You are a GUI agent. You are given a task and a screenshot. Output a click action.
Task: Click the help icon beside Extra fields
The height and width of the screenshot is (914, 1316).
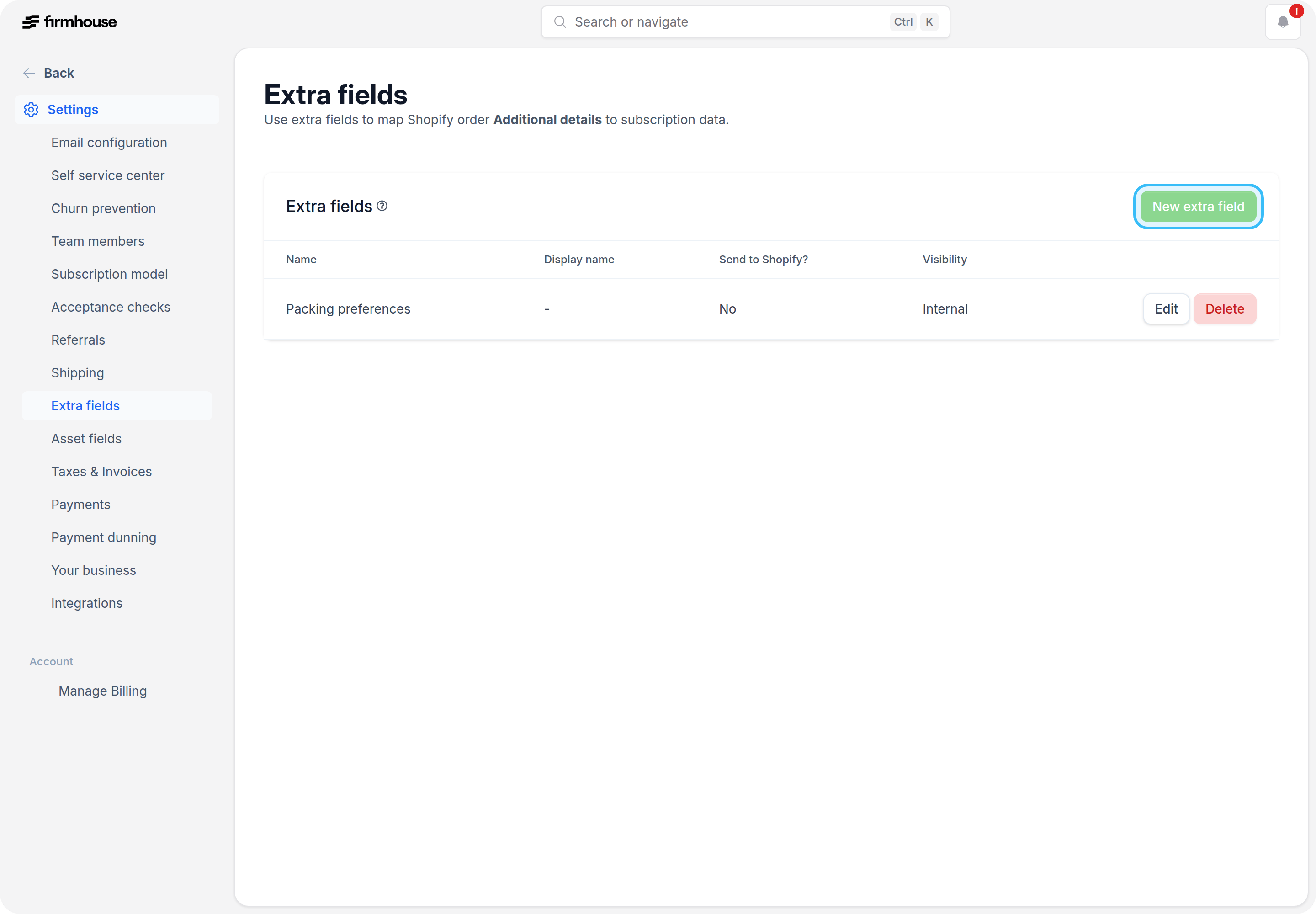(x=382, y=206)
